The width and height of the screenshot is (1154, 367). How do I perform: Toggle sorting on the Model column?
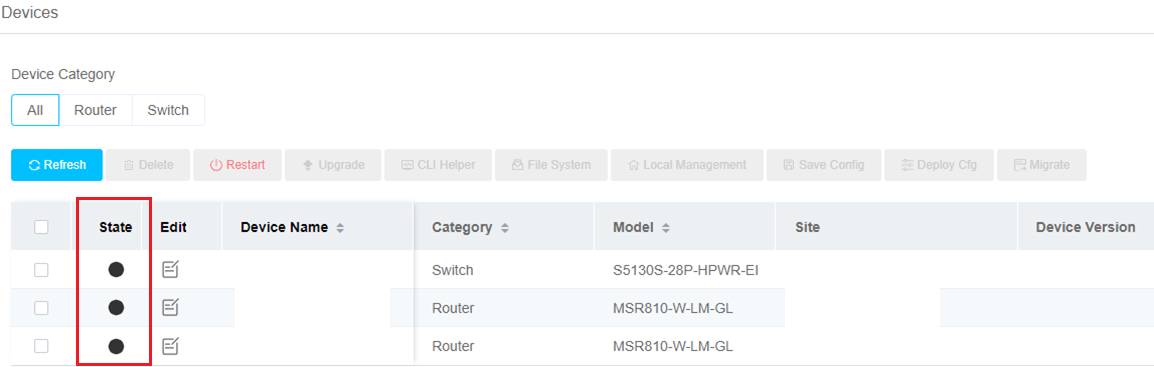point(665,228)
